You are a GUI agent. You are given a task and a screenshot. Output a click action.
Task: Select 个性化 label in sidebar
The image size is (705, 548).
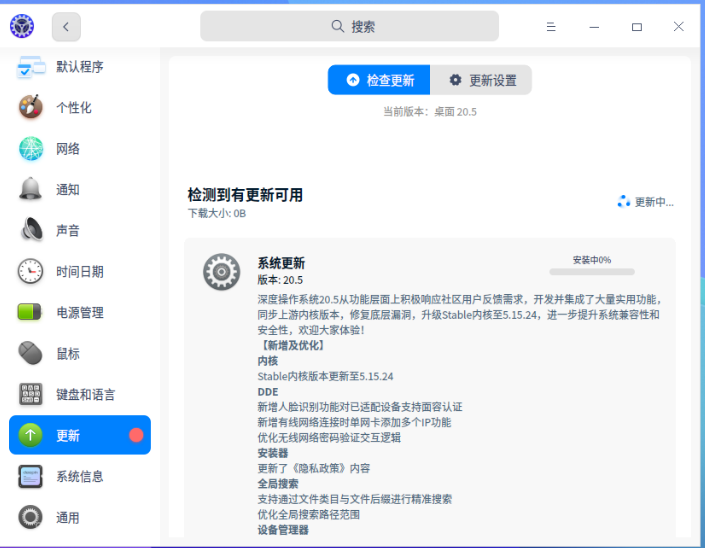[x=74, y=107]
